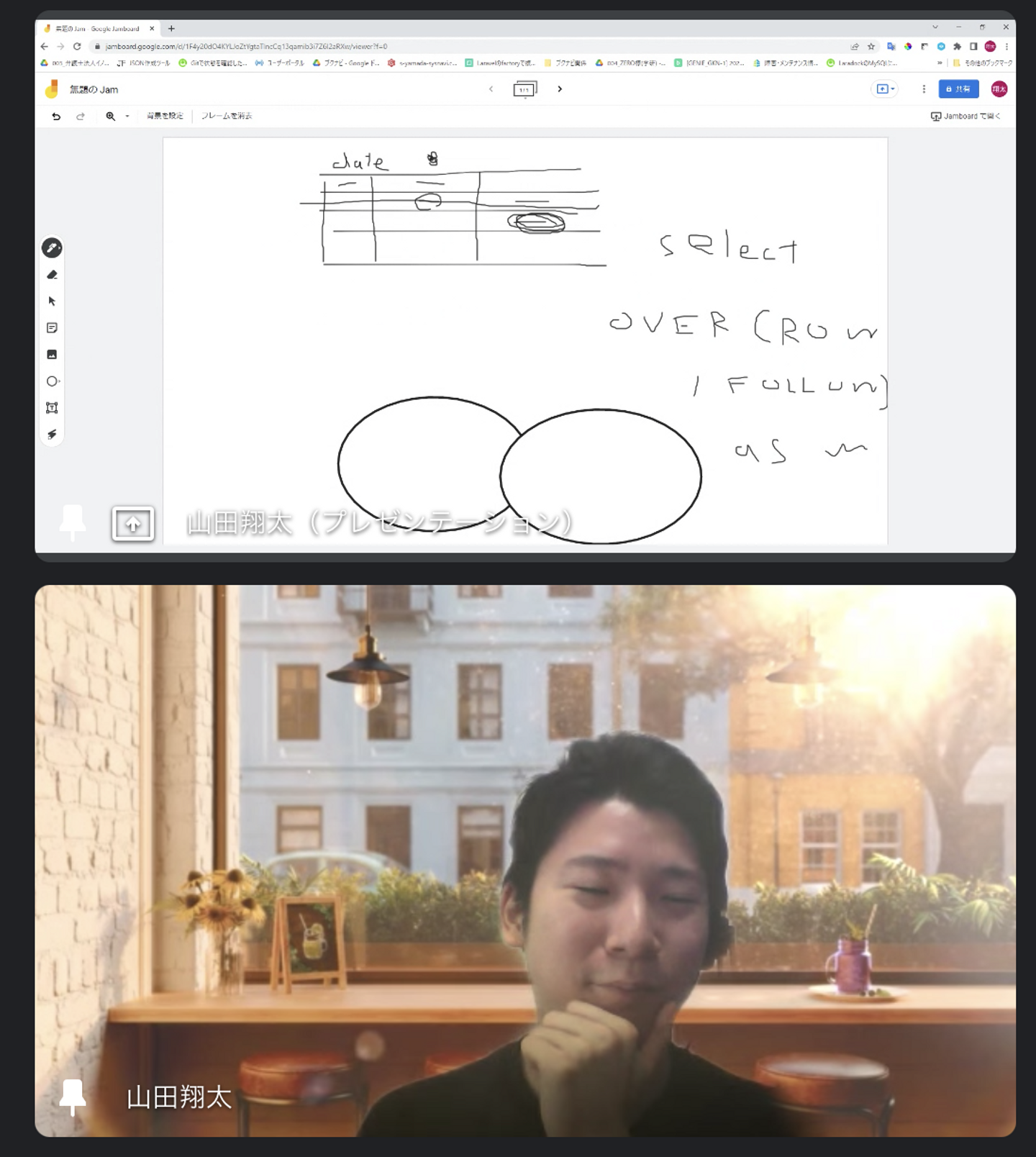Open the Google account avatar in Jamboard
The height and width of the screenshot is (1157, 1036).
999,89
